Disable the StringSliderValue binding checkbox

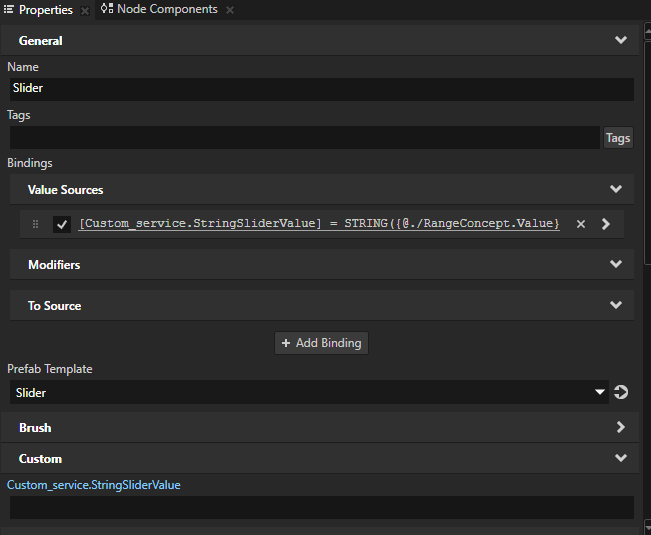point(62,225)
